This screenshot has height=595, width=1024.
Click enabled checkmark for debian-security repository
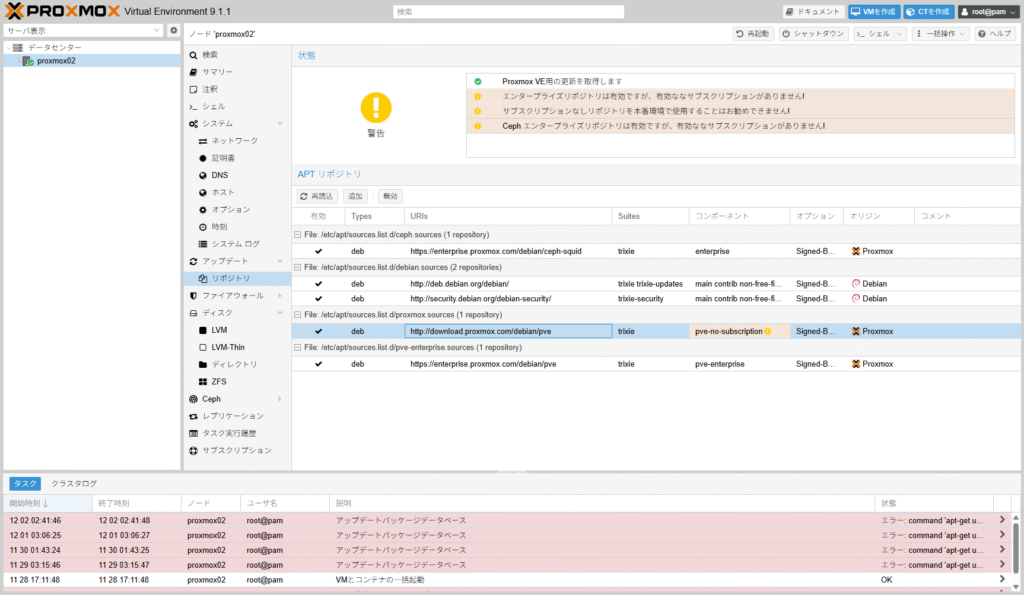[318, 298]
